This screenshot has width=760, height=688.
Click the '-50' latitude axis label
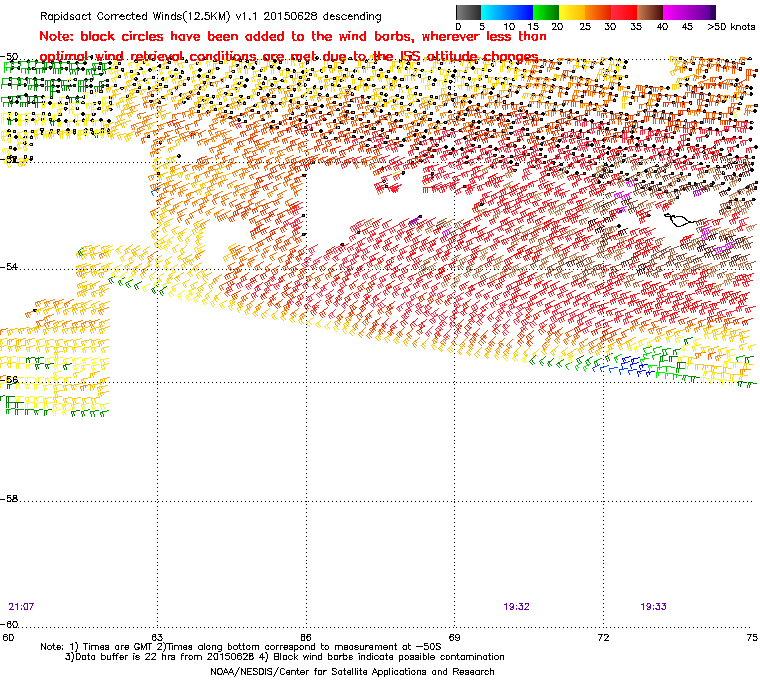click(x=9, y=57)
